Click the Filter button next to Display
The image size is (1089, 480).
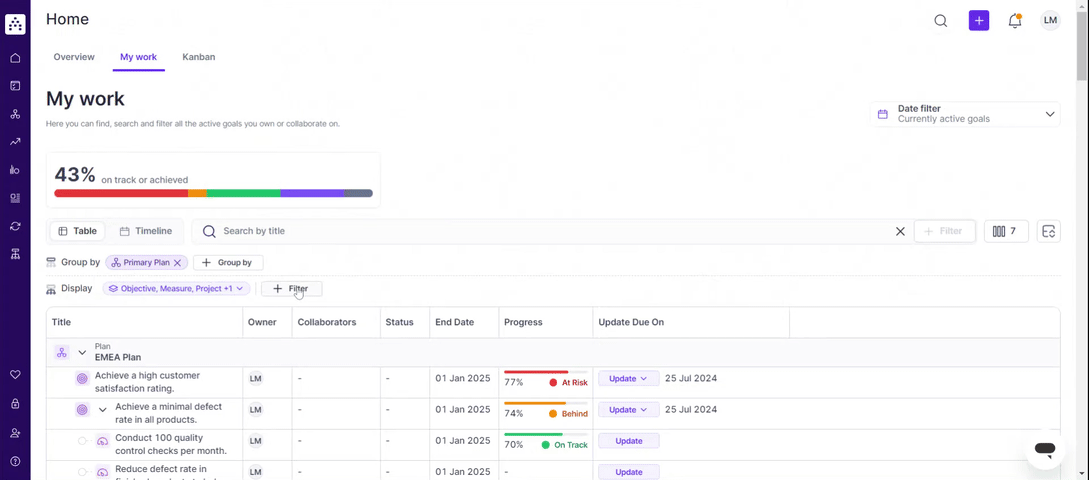[292, 289]
